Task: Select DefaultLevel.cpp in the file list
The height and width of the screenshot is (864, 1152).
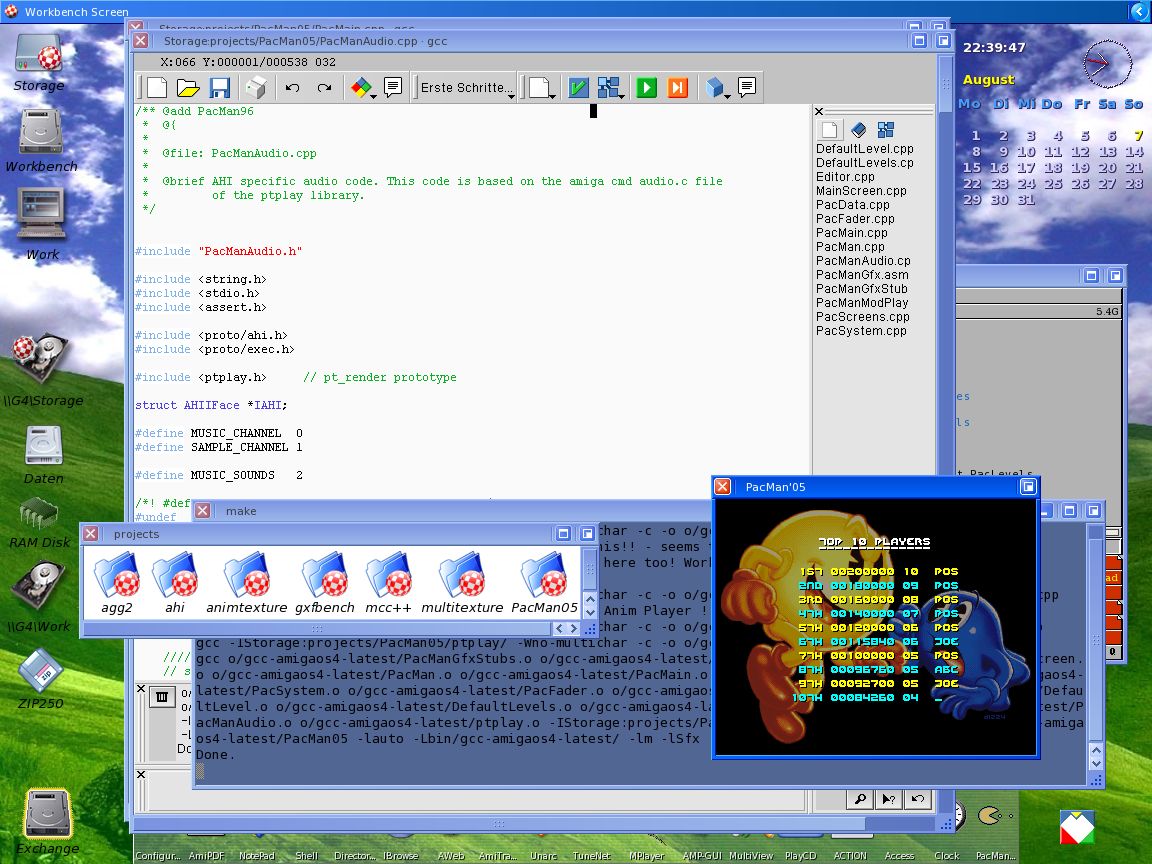Action: click(865, 148)
